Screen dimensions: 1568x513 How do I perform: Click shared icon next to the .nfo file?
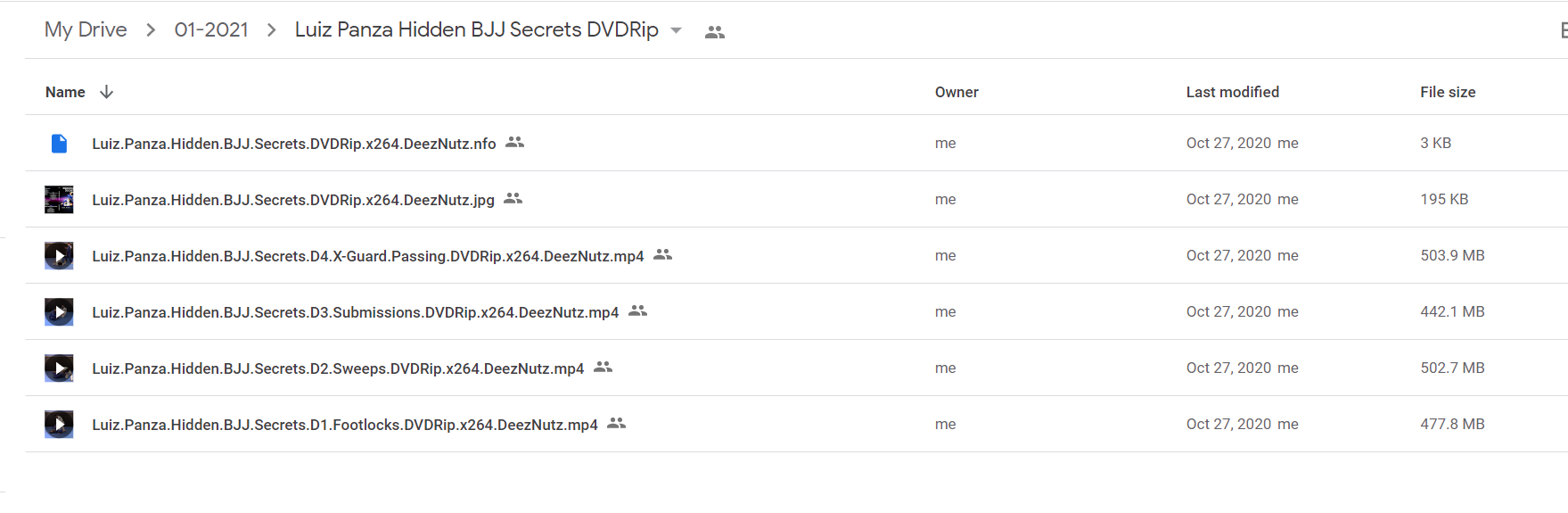[515, 142]
